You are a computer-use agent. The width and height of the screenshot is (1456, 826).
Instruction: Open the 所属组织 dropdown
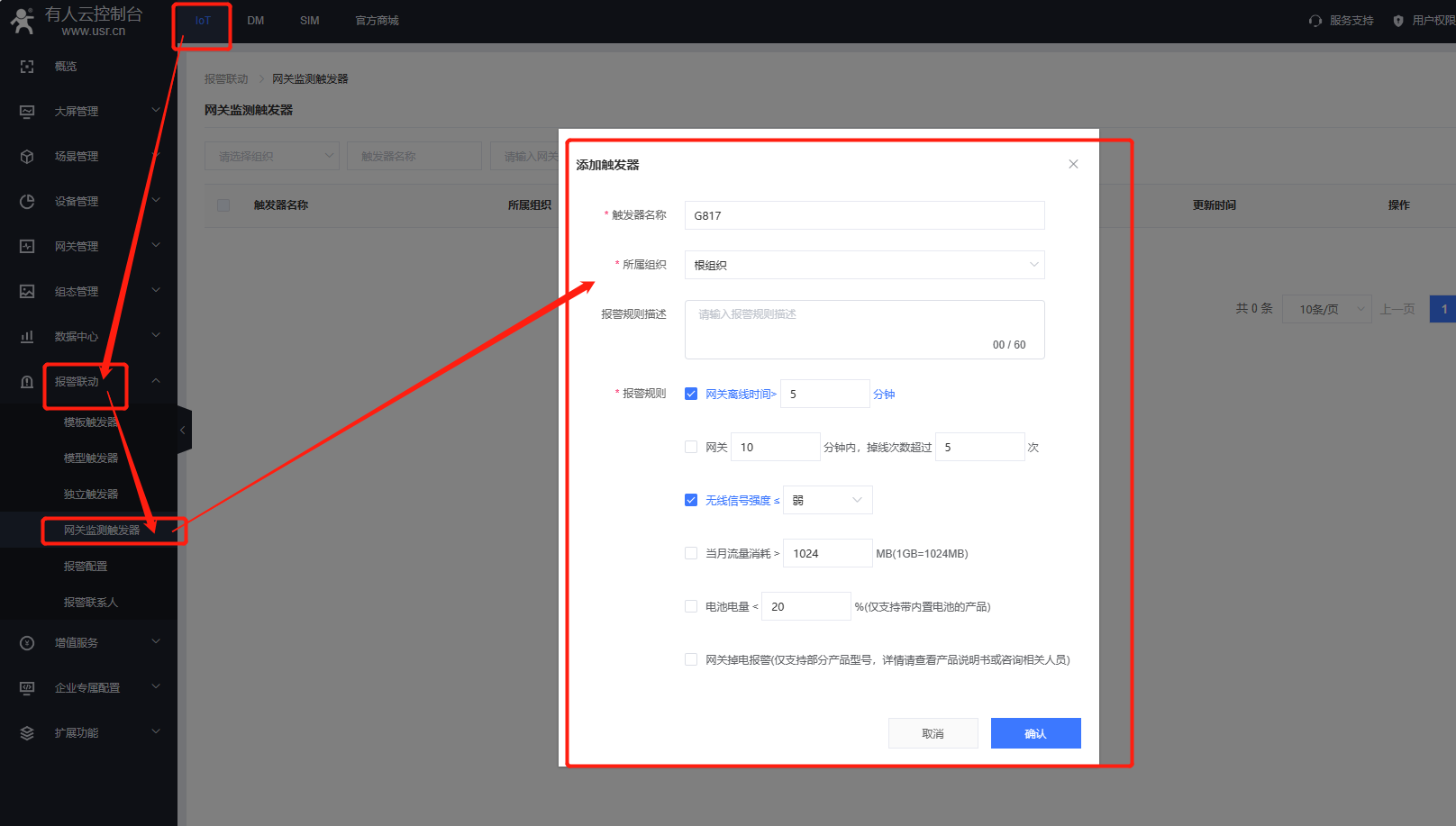point(864,265)
